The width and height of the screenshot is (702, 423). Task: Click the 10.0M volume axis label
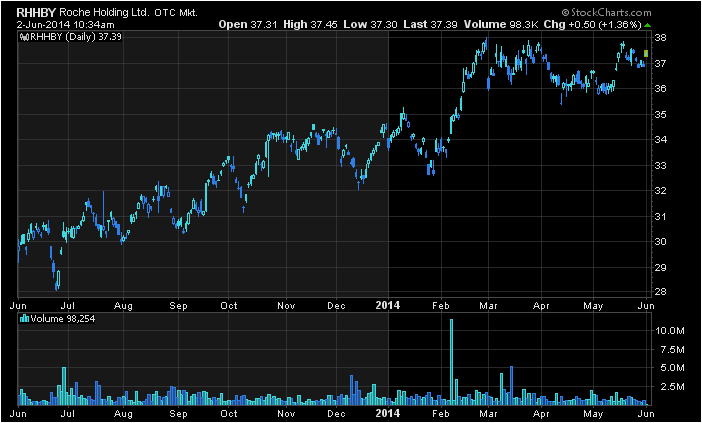point(670,331)
